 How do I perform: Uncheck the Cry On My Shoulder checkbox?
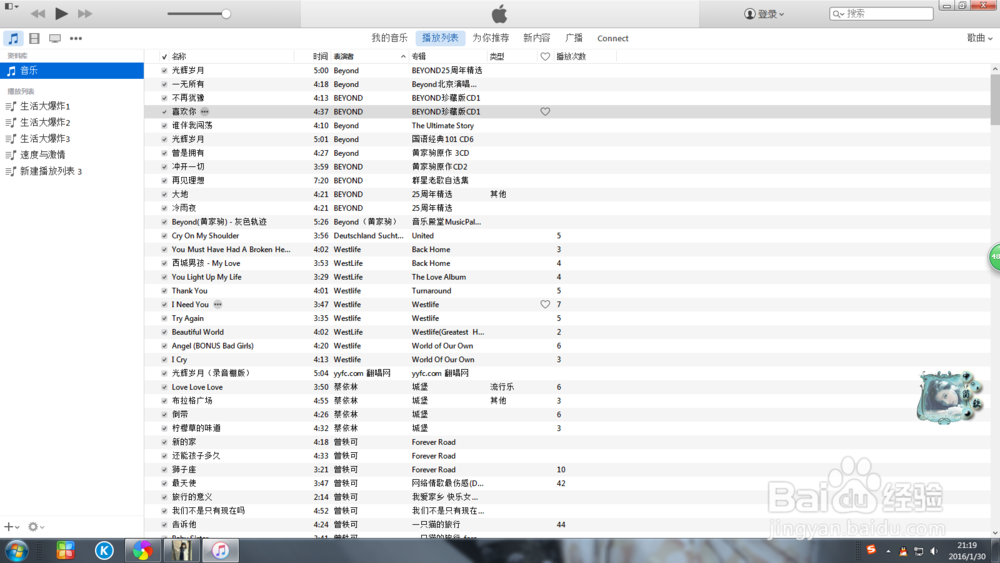click(165, 235)
